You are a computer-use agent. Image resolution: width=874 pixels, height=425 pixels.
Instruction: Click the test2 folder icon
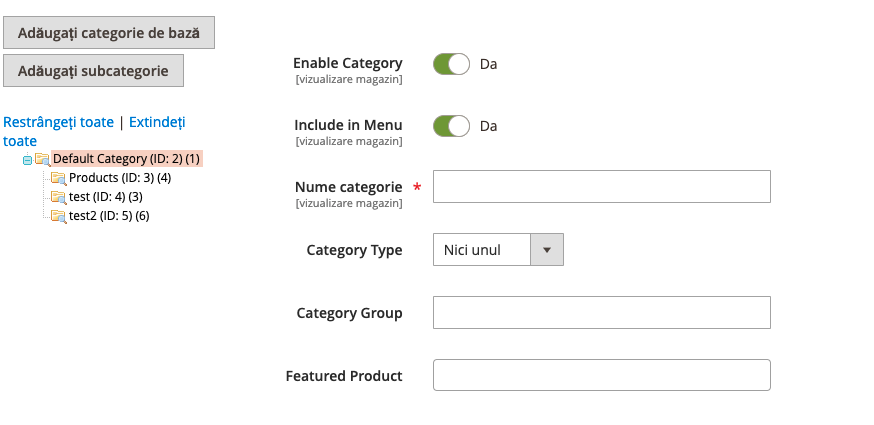coord(59,216)
